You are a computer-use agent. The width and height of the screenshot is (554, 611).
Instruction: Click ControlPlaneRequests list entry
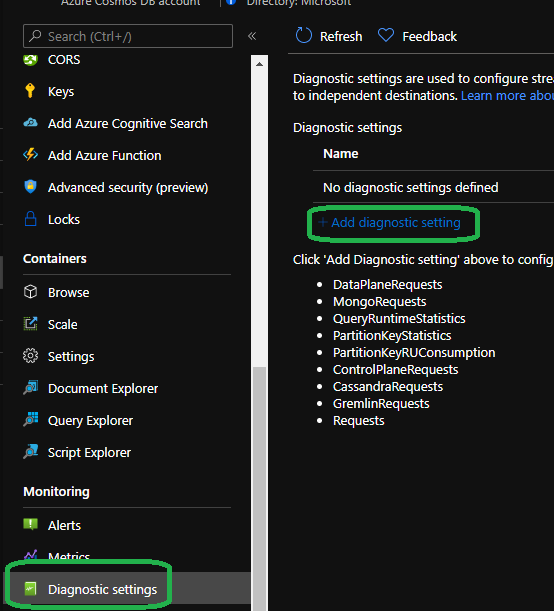click(395, 369)
